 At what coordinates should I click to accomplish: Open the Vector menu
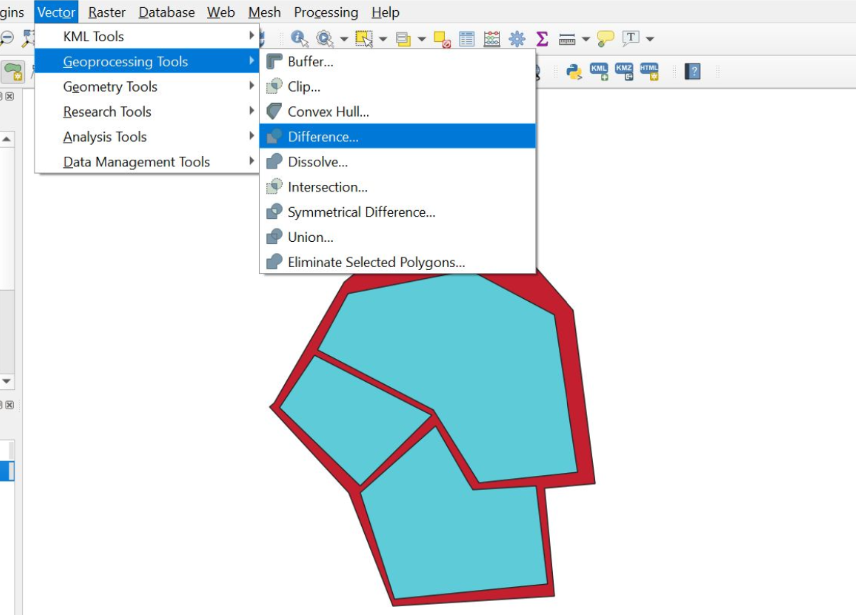click(56, 12)
